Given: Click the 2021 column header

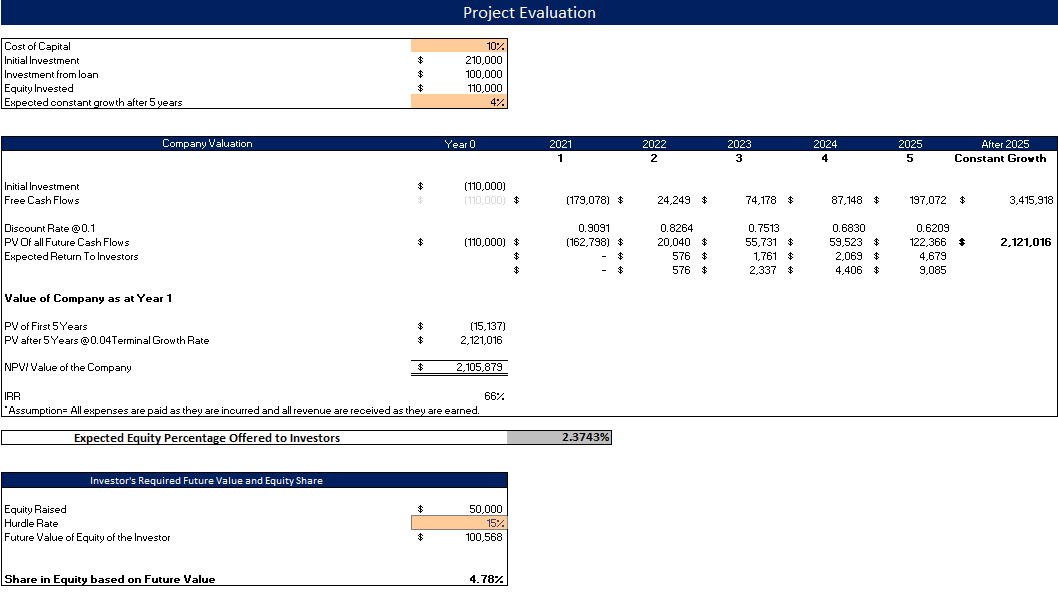Looking at the screenshot, I should (561, 143).
